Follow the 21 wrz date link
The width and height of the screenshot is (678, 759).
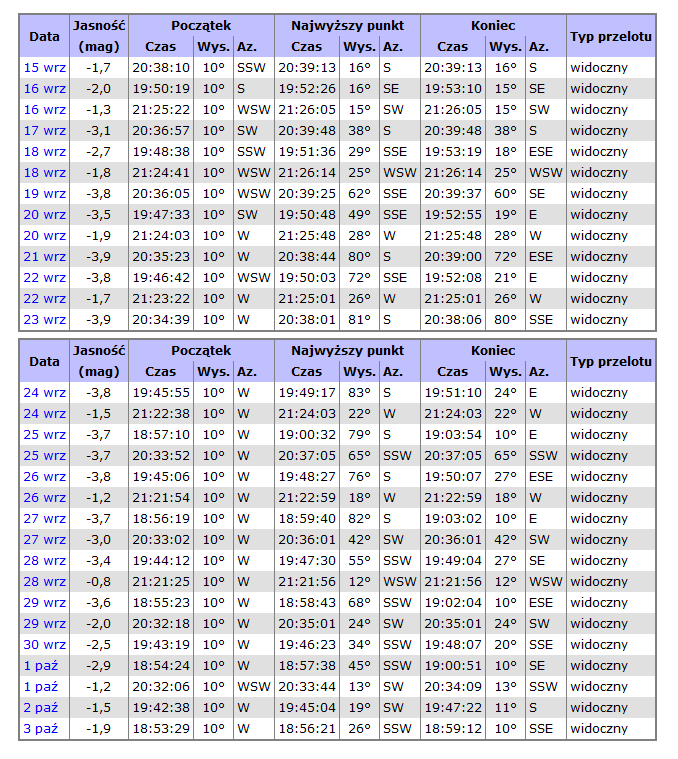pyautogui.click(x=45, y=257)
